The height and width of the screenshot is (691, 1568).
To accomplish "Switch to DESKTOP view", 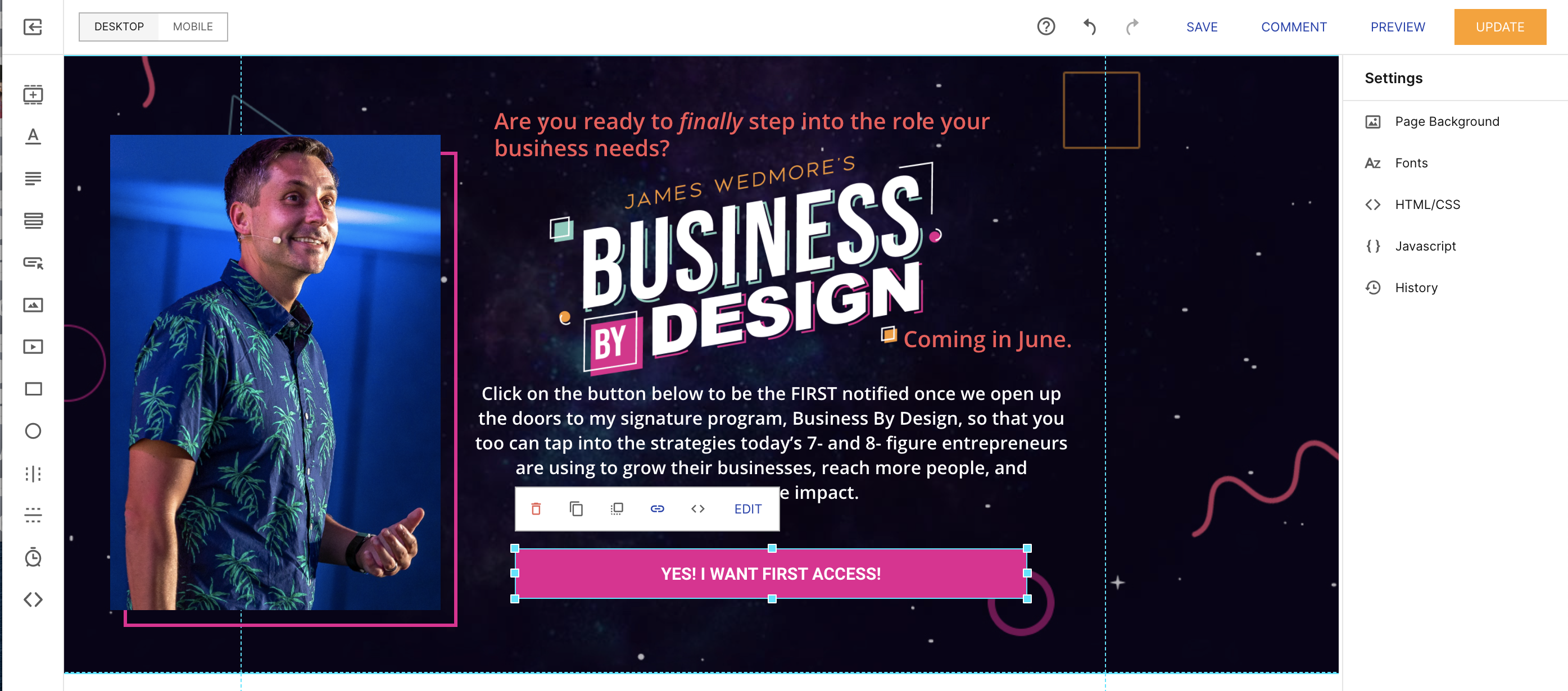I will pyautogui.click(x=119, y=27).
